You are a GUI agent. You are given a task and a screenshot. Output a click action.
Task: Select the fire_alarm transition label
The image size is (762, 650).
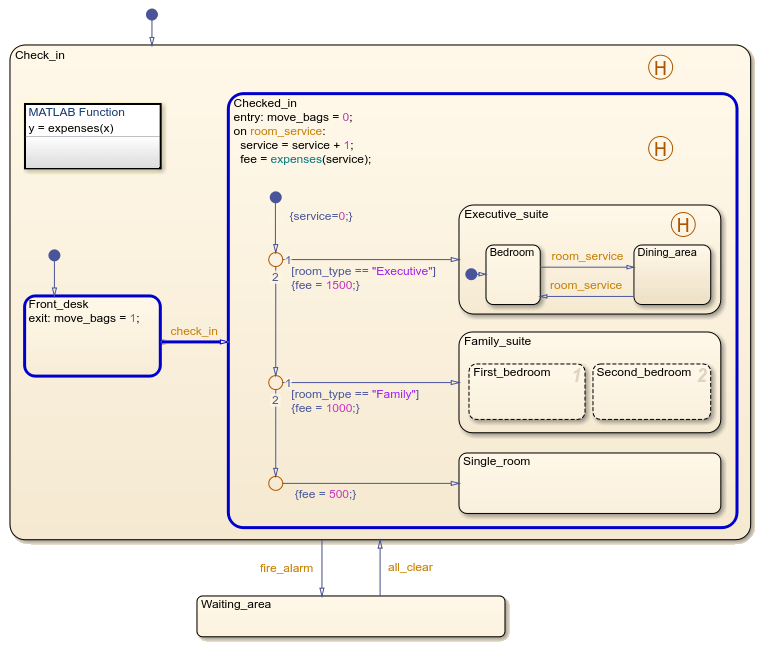click(286, 567)
